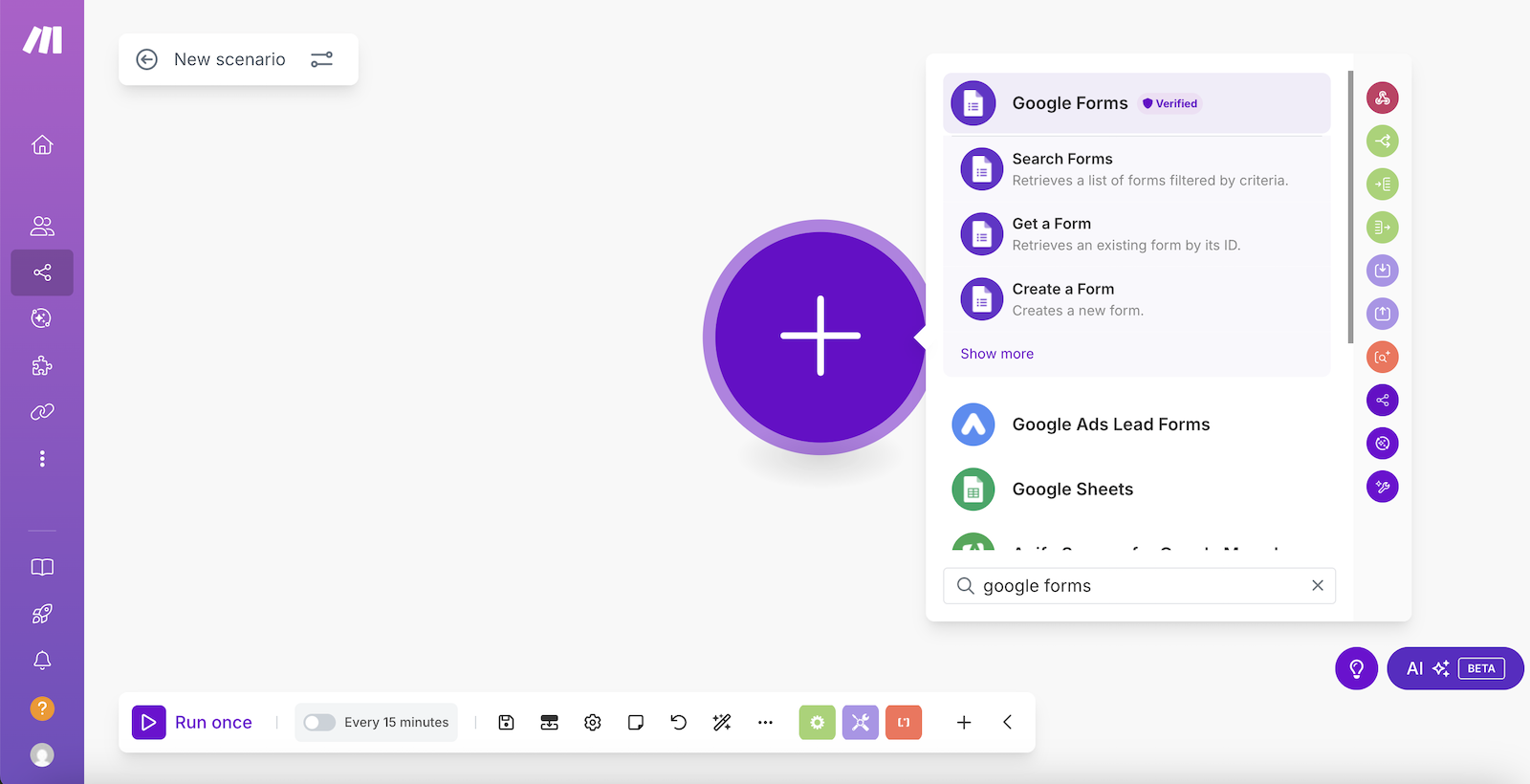
Task: Click the purple tools icon
Action: (x=861, y=723)
